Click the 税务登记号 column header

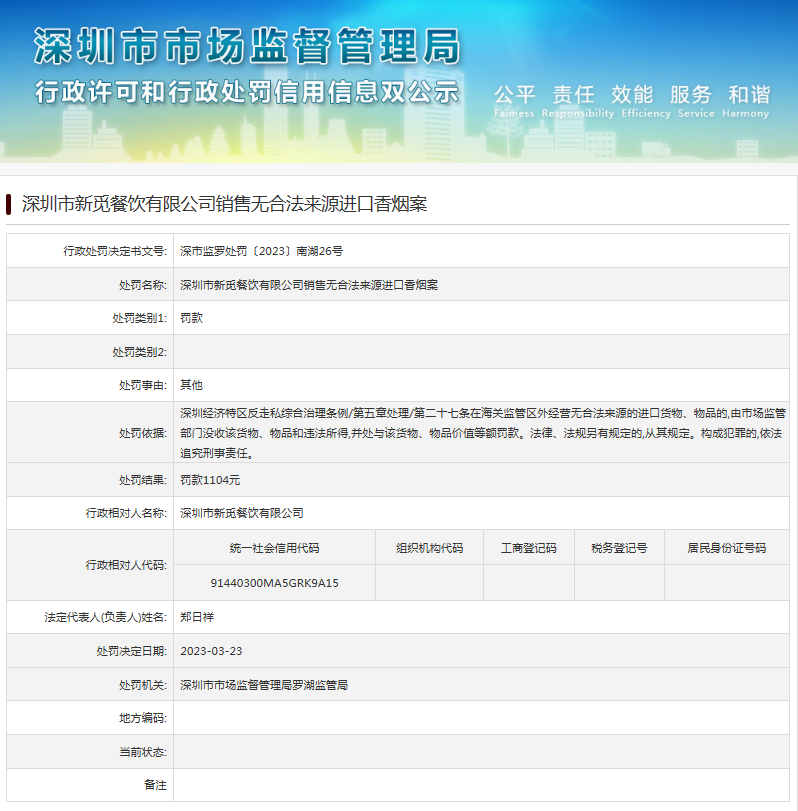coord(619,548)
